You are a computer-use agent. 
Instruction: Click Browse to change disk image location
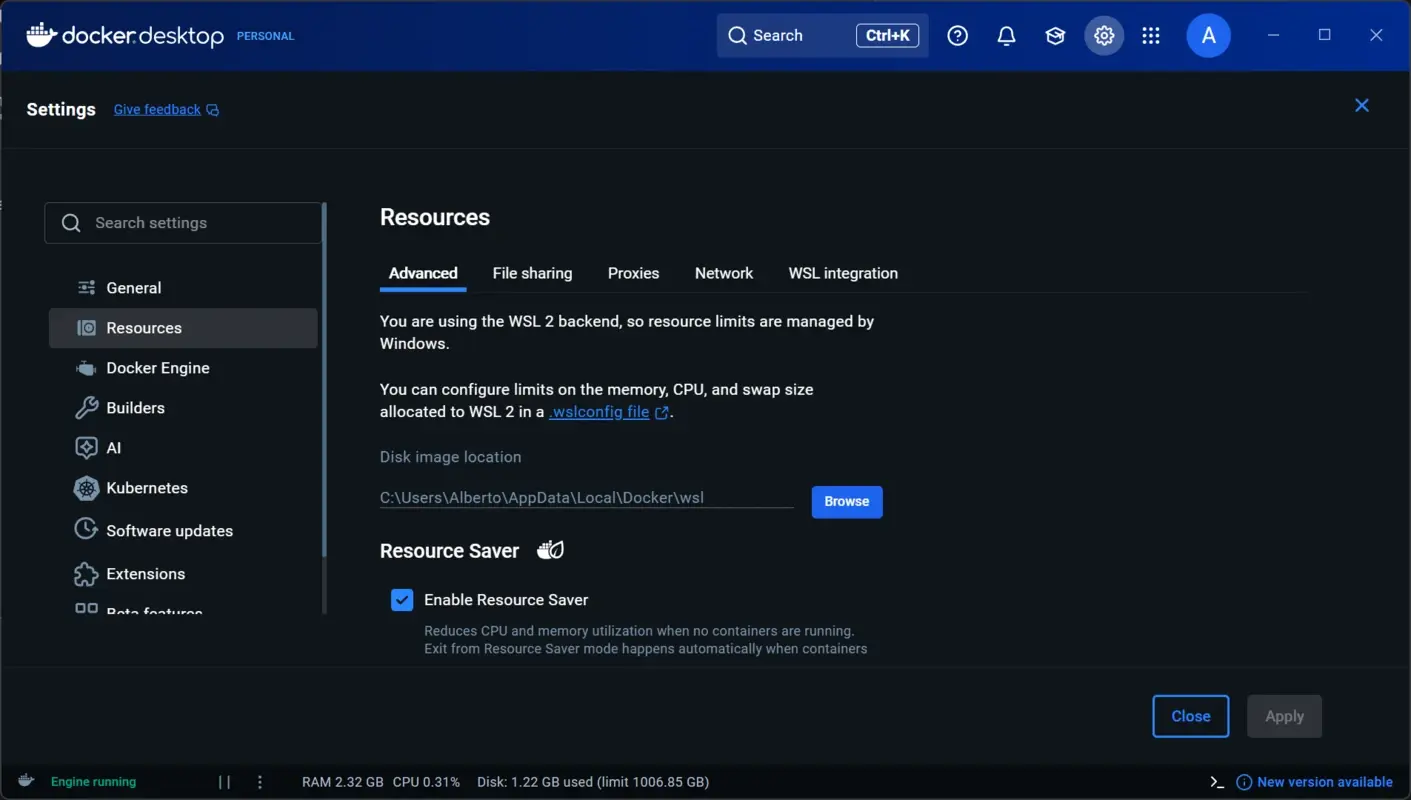pos(846,501)
